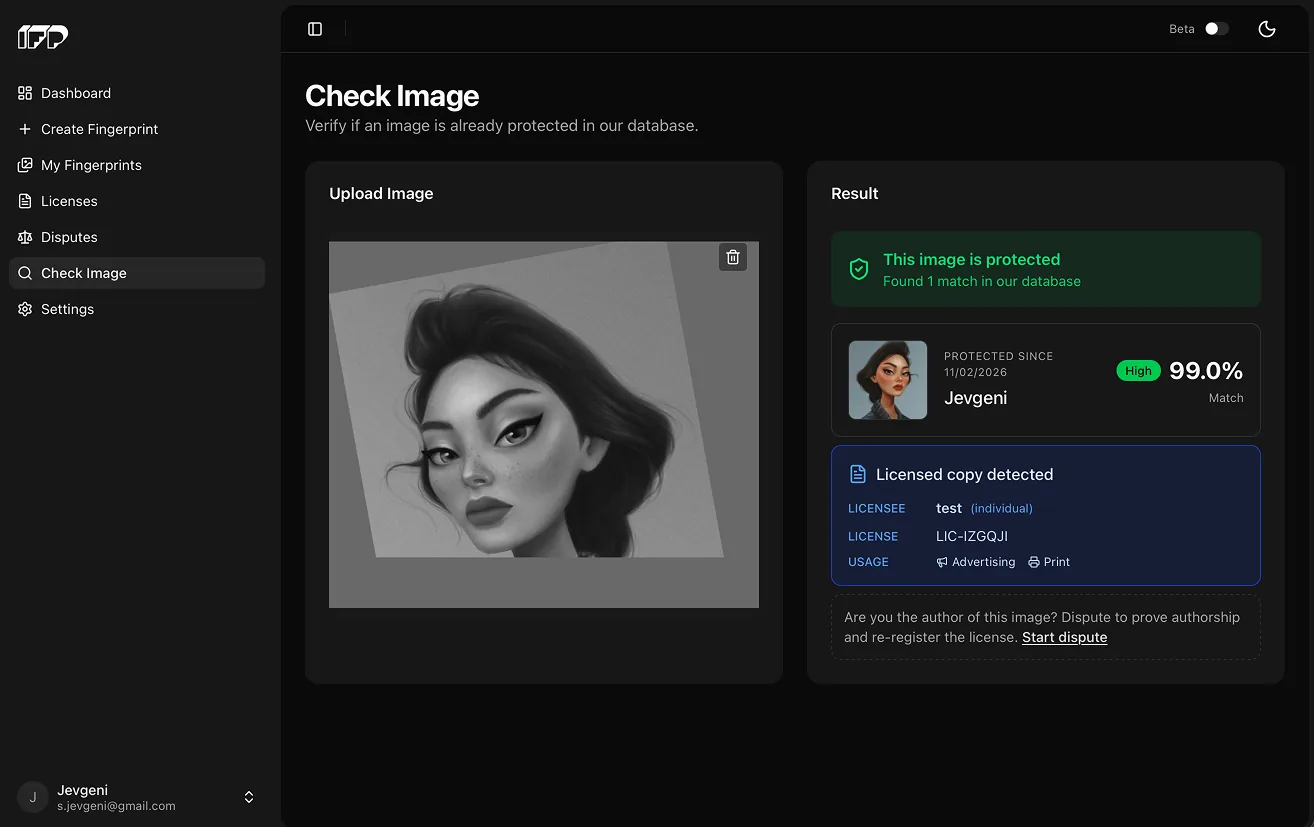Click the Licensed copy document icon

tap(857, 474)
